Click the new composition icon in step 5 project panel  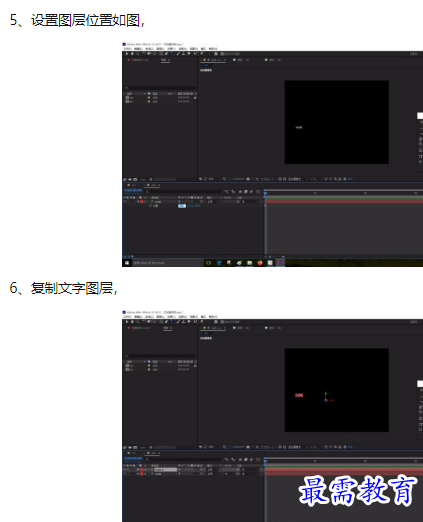[135, 179]
